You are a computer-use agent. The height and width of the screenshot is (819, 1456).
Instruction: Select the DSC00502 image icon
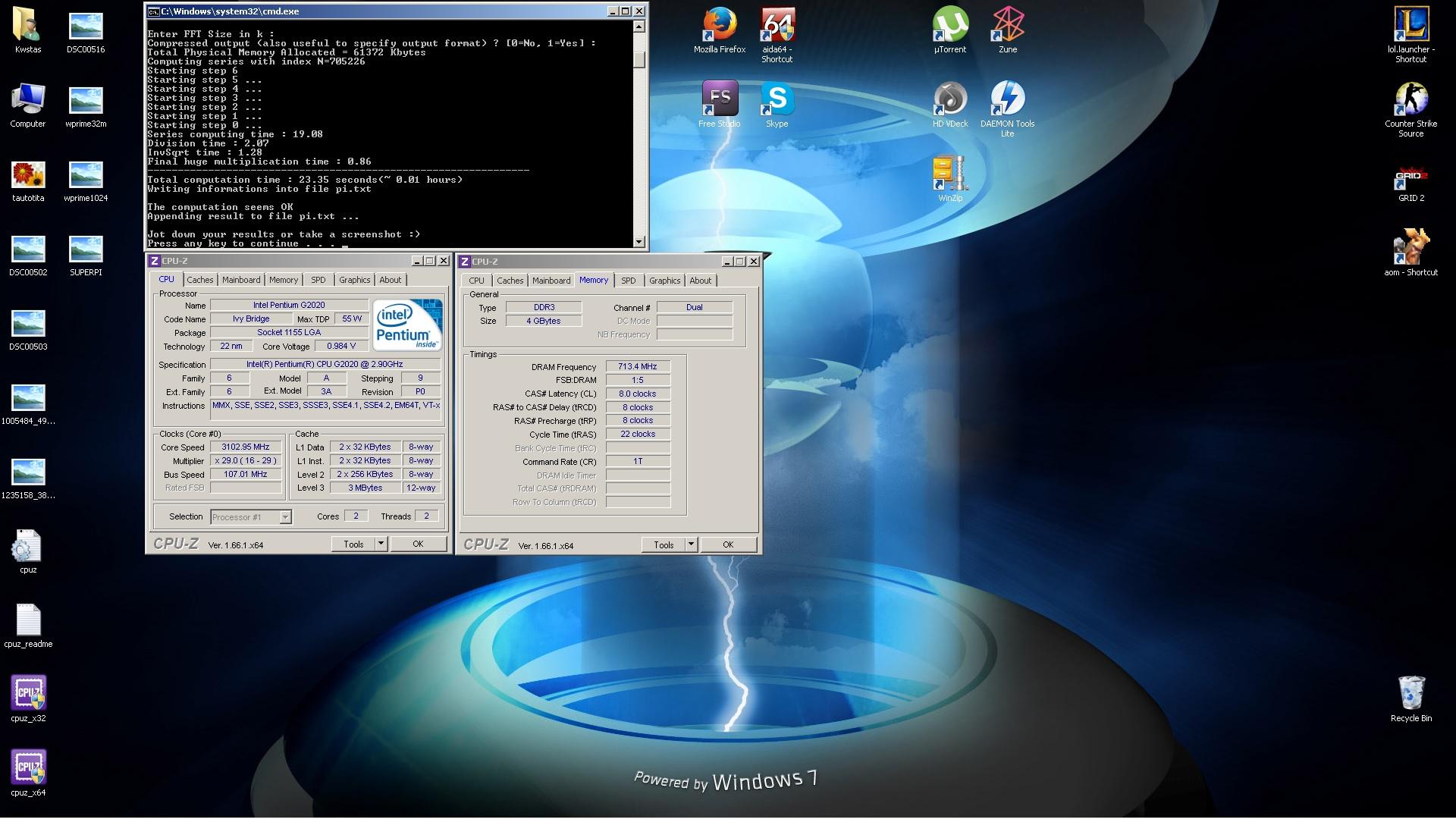coord(28,253)
